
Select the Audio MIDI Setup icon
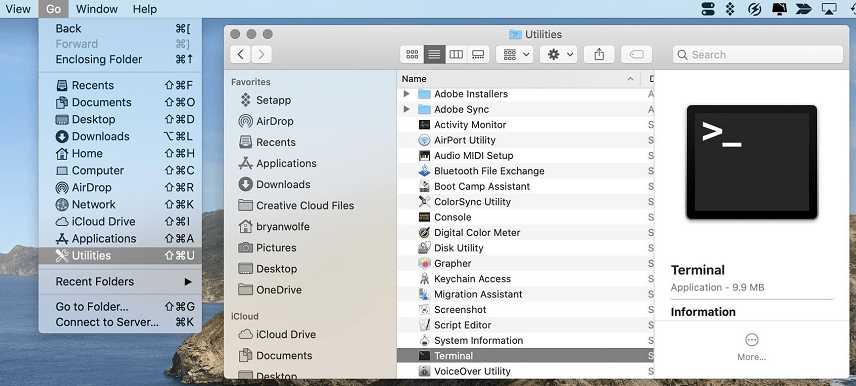(424, 155)
